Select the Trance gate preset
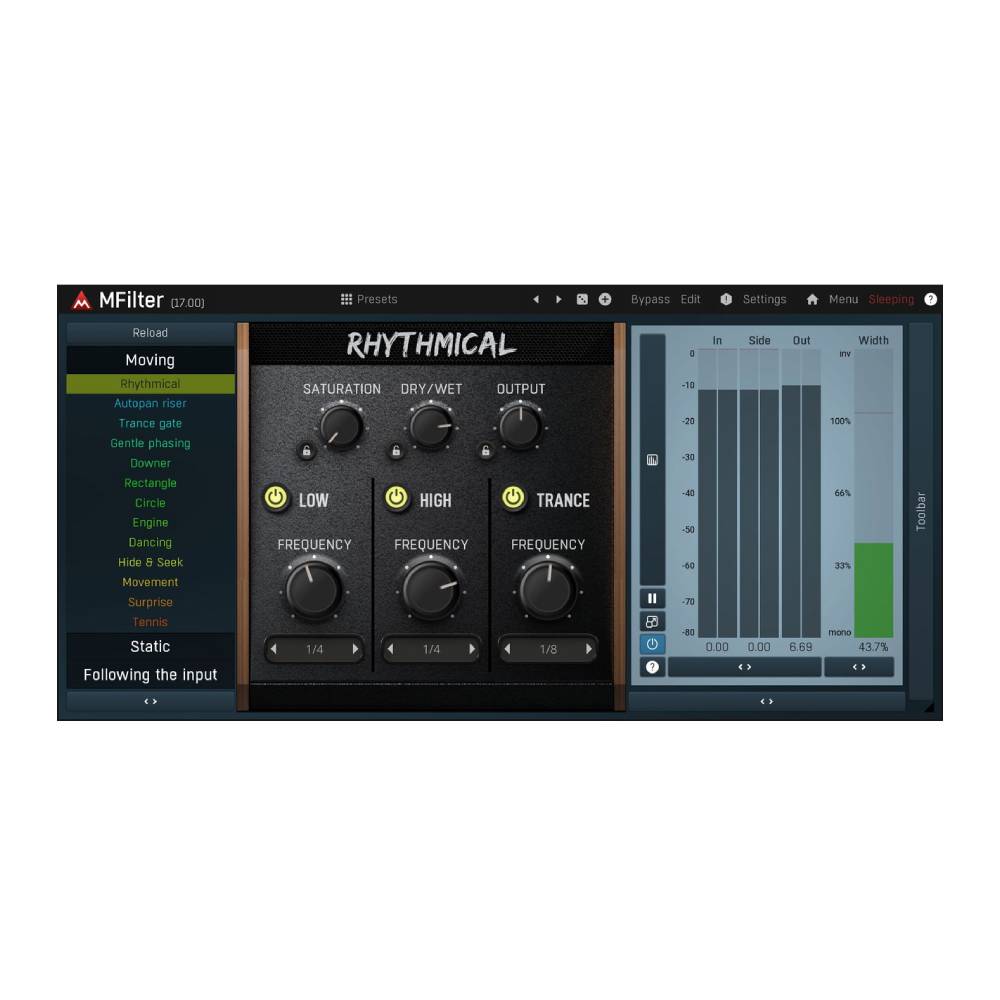 [x=150, y=423]
